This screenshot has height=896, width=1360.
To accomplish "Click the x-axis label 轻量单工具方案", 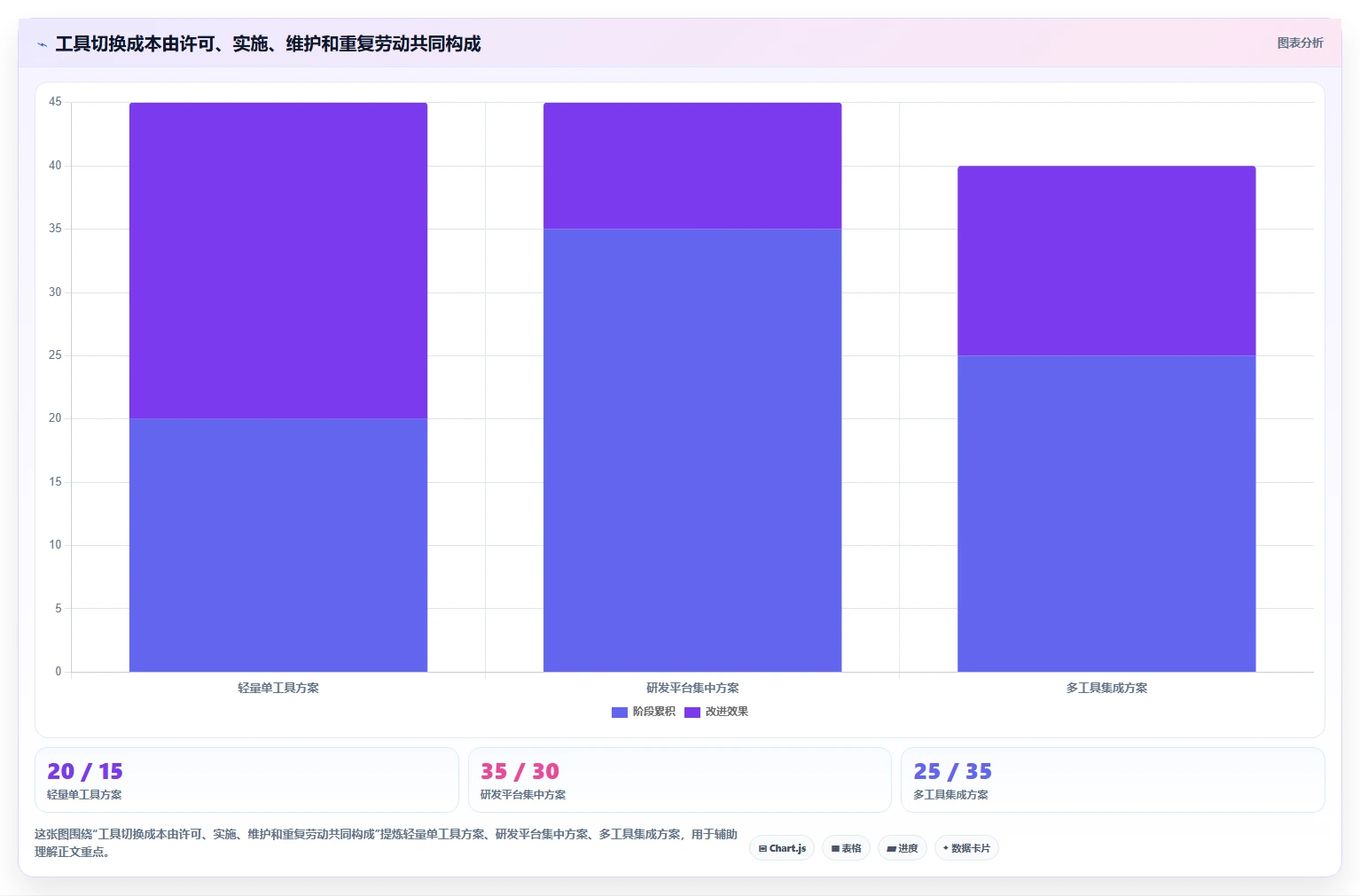I will coord(278,688).
